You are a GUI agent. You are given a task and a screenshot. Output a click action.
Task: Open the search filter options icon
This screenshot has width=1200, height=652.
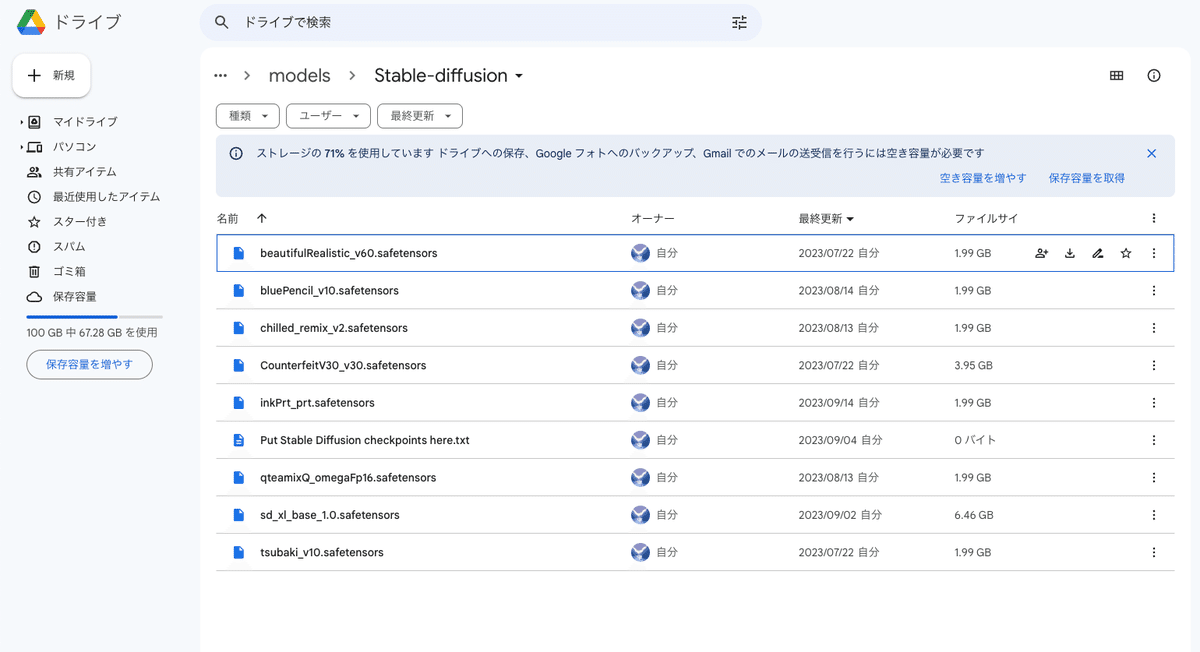[x=739, y=22]
